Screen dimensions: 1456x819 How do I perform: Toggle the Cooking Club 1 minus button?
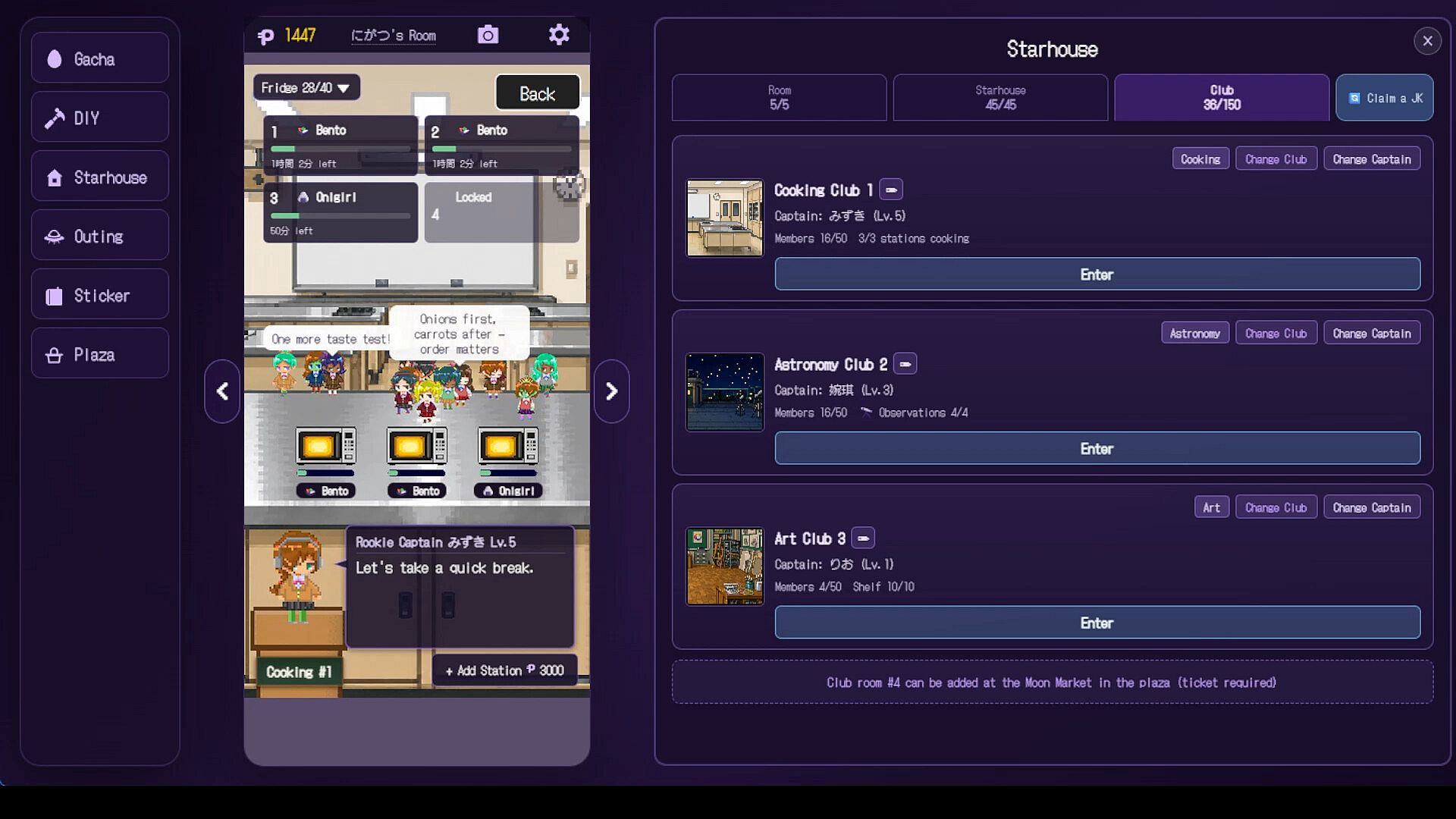click(x=891, y=190)
